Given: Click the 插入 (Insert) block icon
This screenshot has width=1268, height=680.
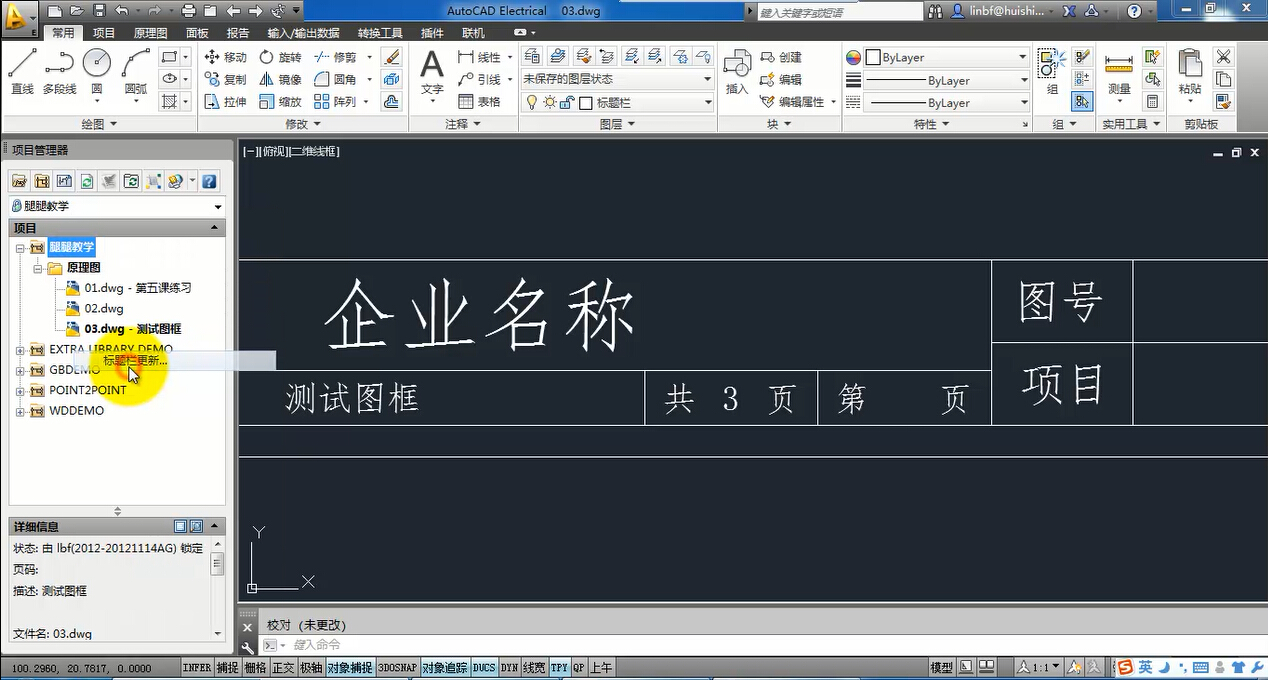Looking at the screenshot, I should [x=737, y=73].
